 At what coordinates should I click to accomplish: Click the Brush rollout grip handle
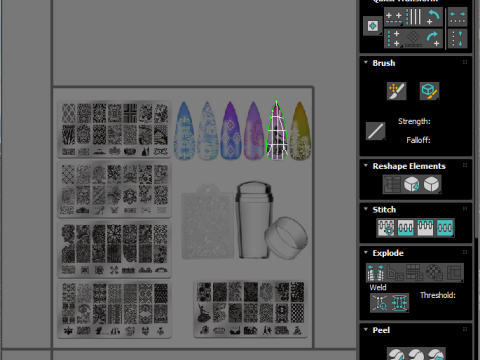tap(465, 62)
